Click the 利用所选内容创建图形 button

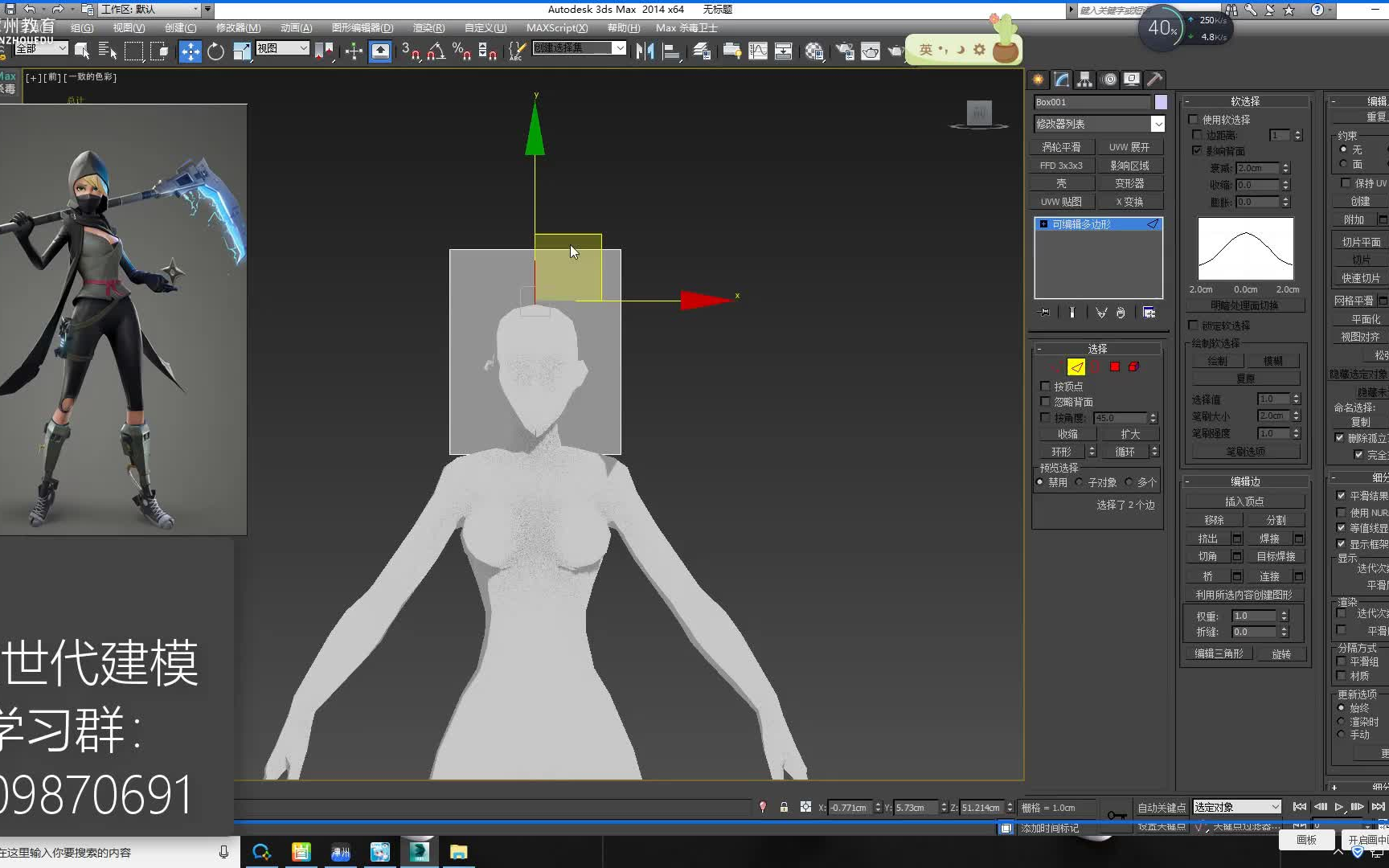click(x=1244, y=595)
